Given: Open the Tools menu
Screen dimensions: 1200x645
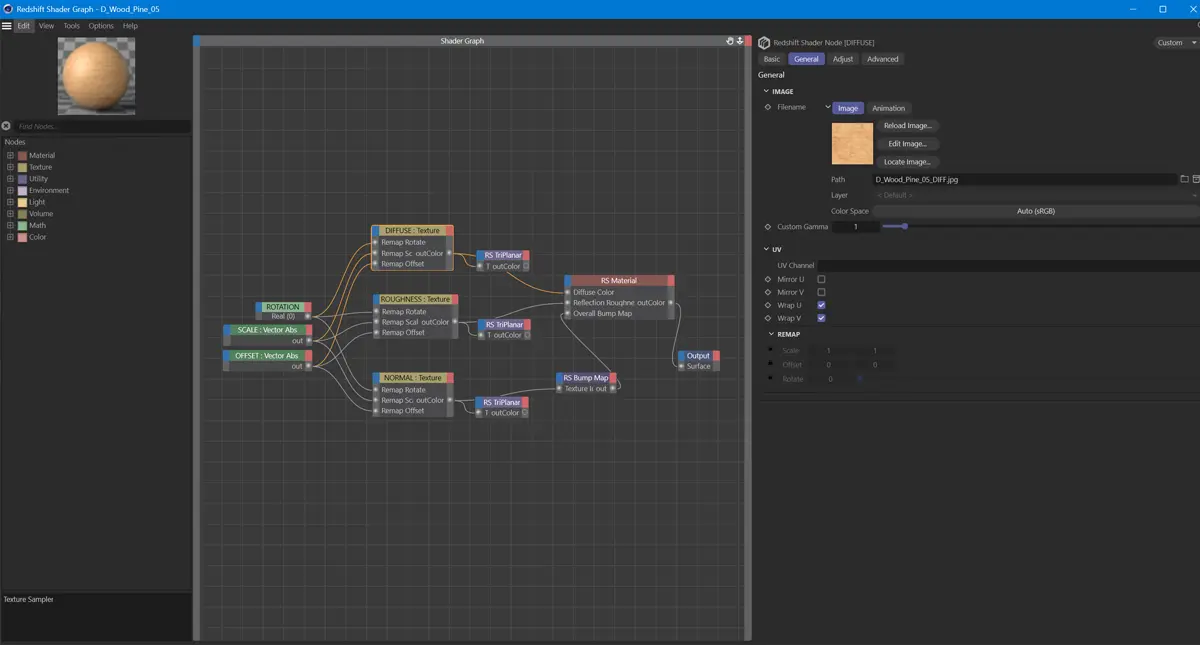Looking at the screenshot, I should pyautogui.click(x=72, y=25).
